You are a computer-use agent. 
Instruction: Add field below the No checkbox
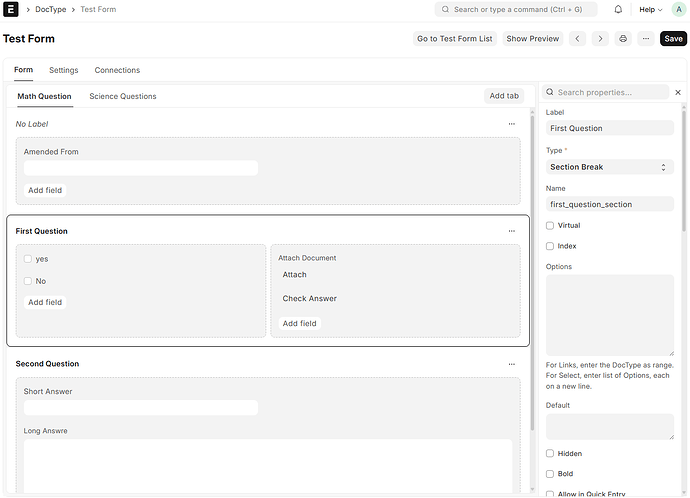click(45, 302)
